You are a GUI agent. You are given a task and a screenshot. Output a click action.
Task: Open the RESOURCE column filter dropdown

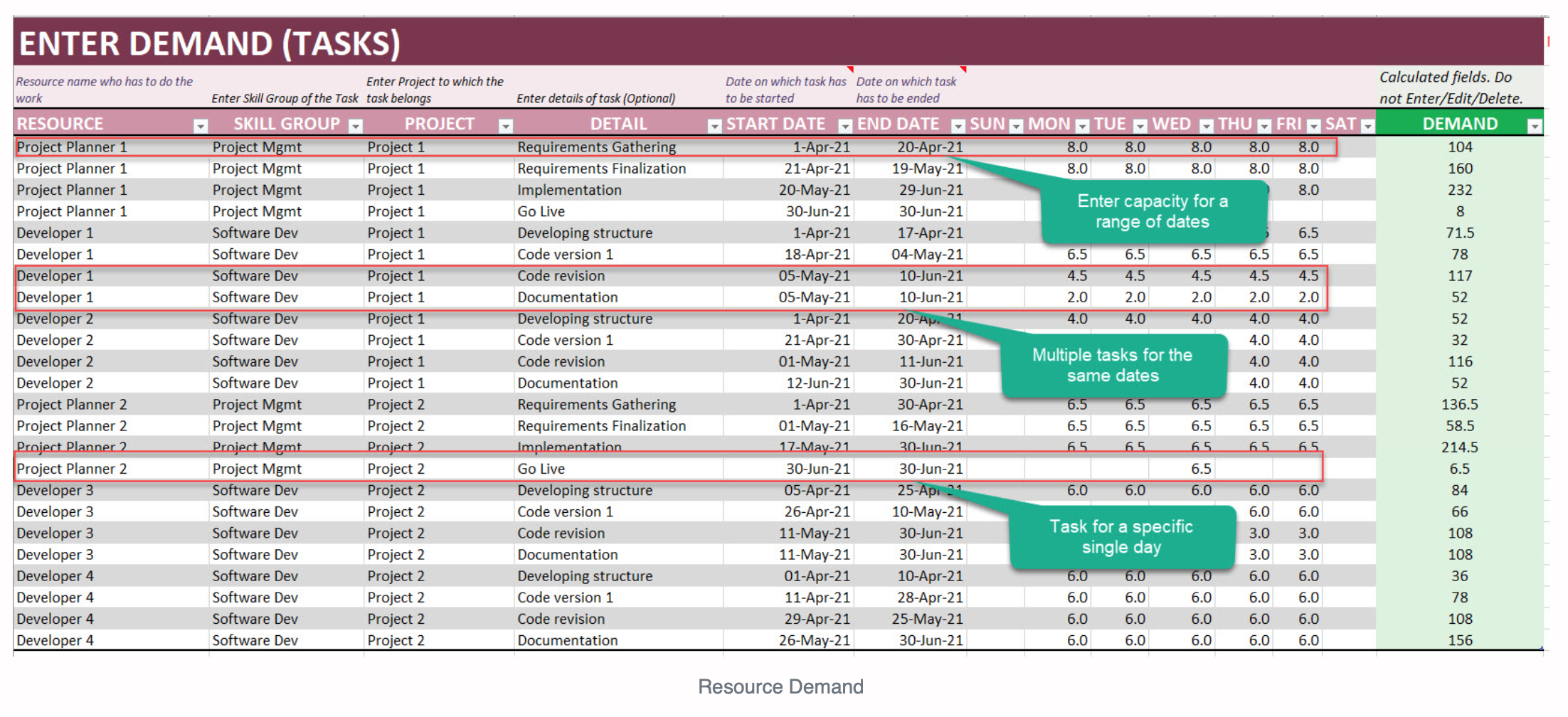point(201,126)
